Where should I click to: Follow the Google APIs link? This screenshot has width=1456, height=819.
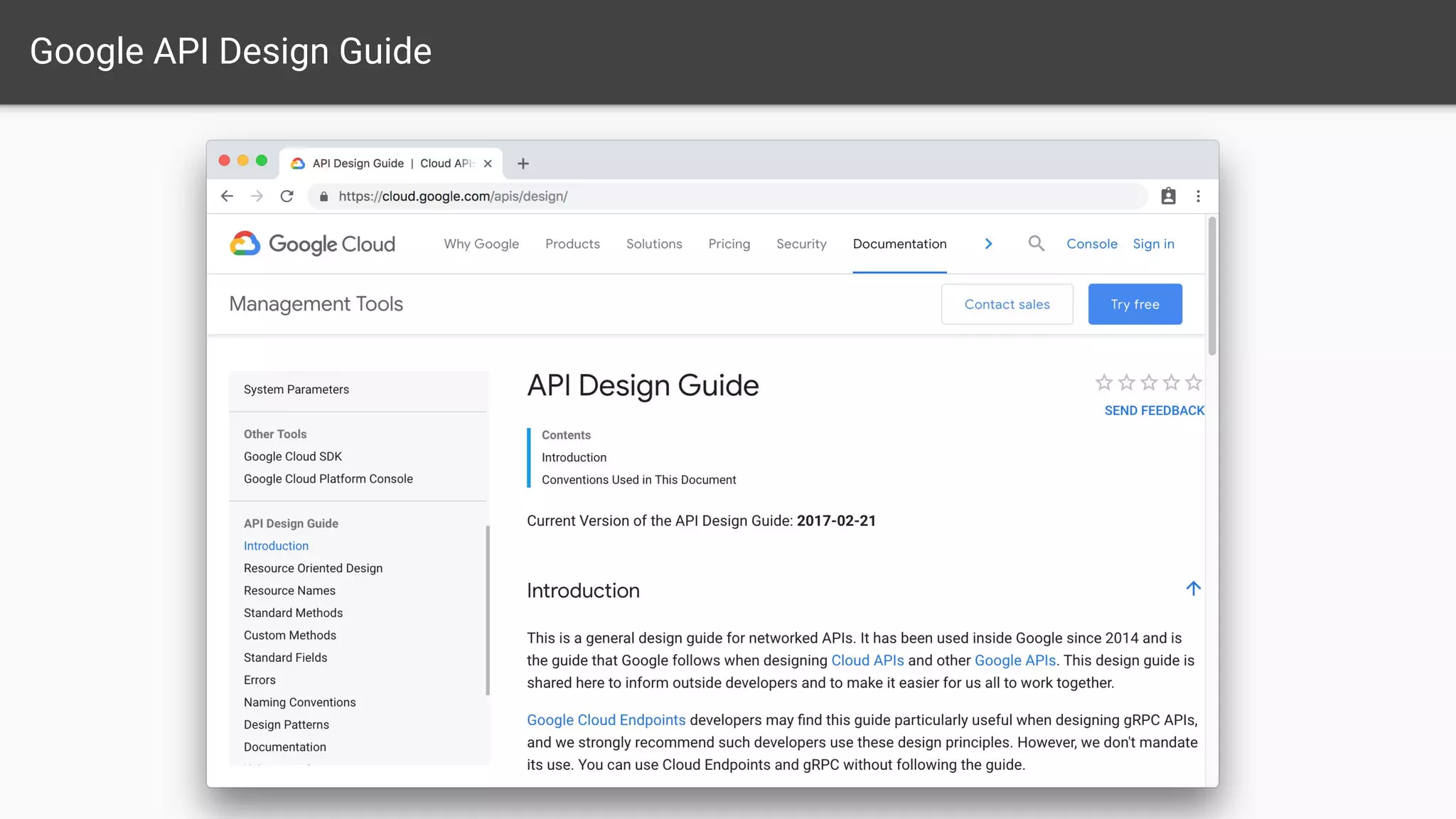point(1015,660)
